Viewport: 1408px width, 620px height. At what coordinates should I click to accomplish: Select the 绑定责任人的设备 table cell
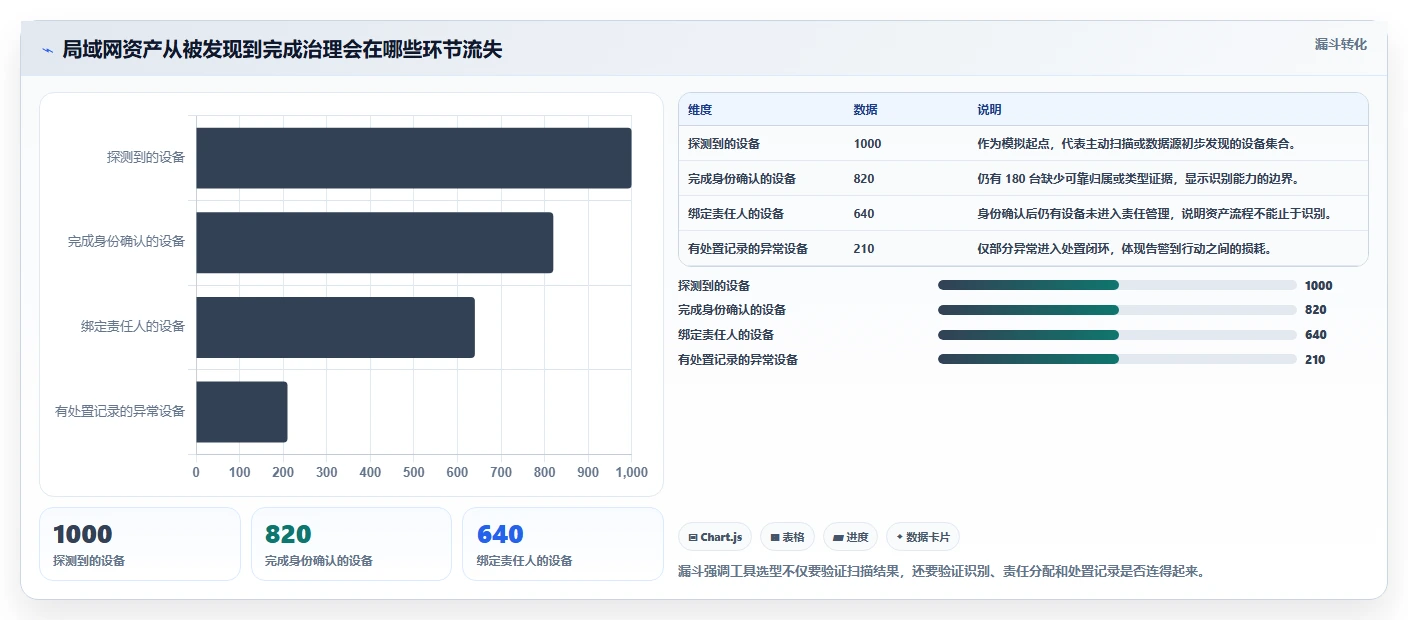736,214
